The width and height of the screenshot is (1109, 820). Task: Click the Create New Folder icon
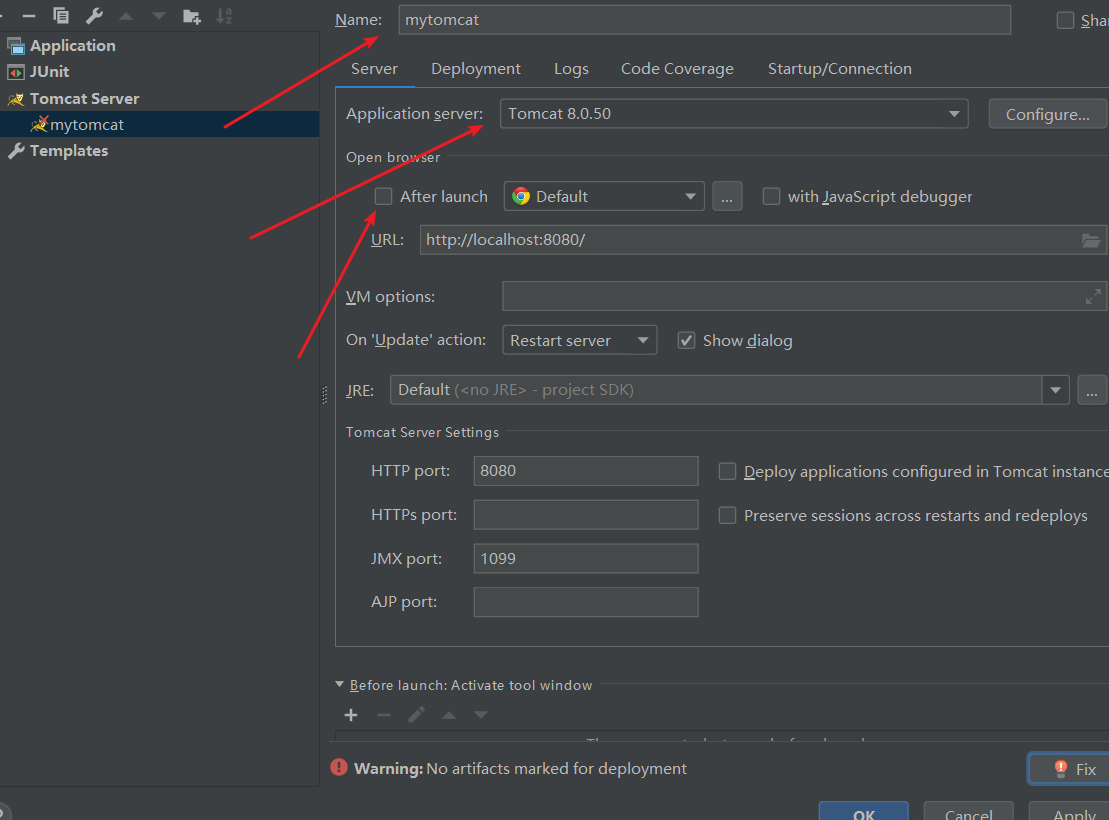point(191,15)
